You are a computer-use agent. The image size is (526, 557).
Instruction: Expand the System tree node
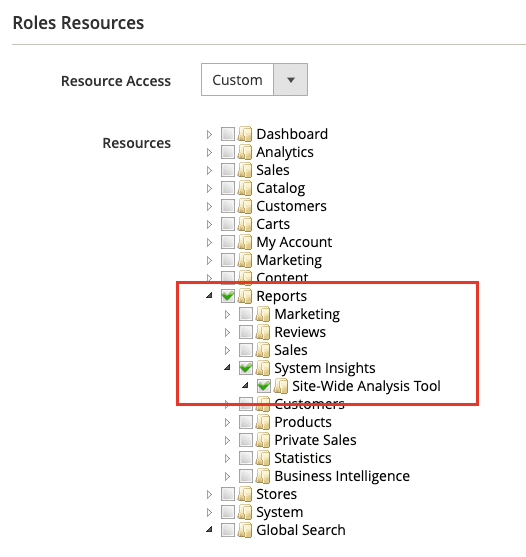click(x=209, y=513)
